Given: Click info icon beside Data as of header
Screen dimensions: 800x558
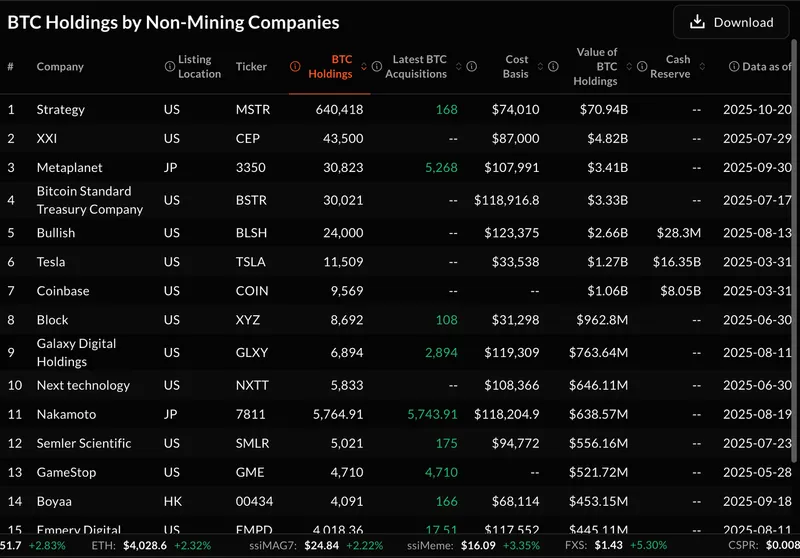Looking at the screenshot, I should click(733, 67).
